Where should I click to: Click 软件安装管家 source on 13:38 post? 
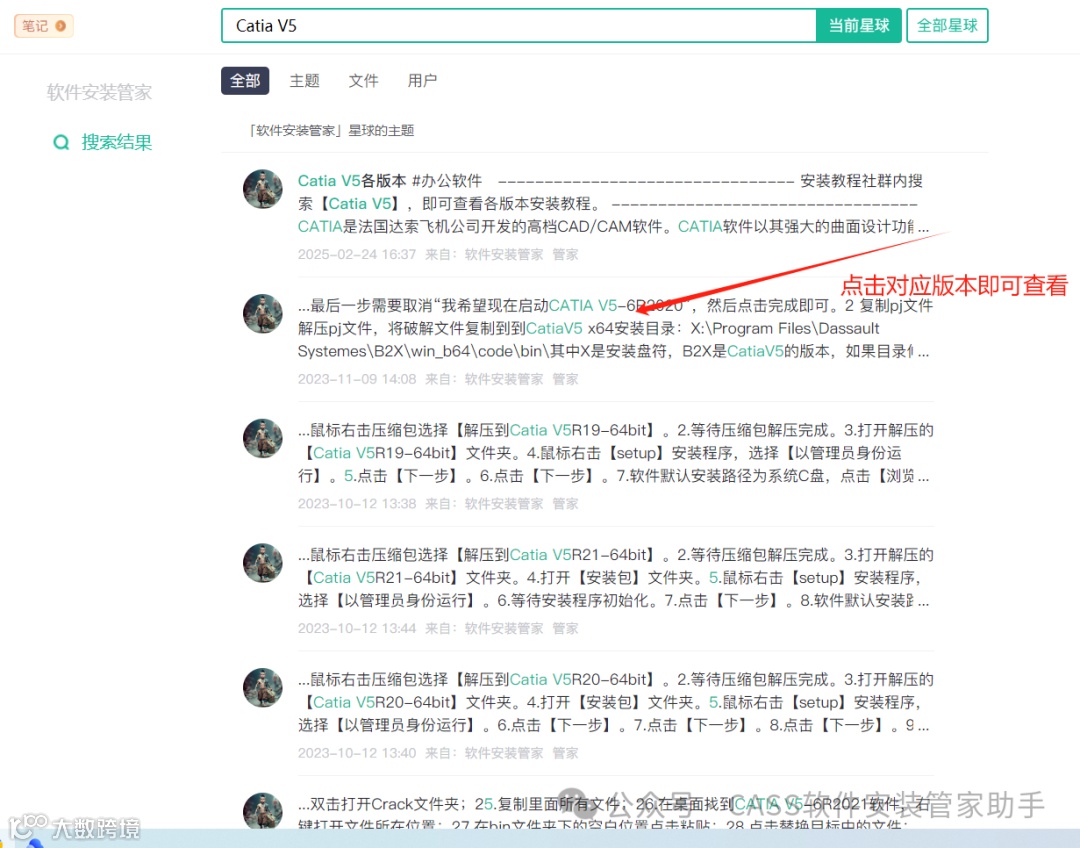click(x=503, y=504)
